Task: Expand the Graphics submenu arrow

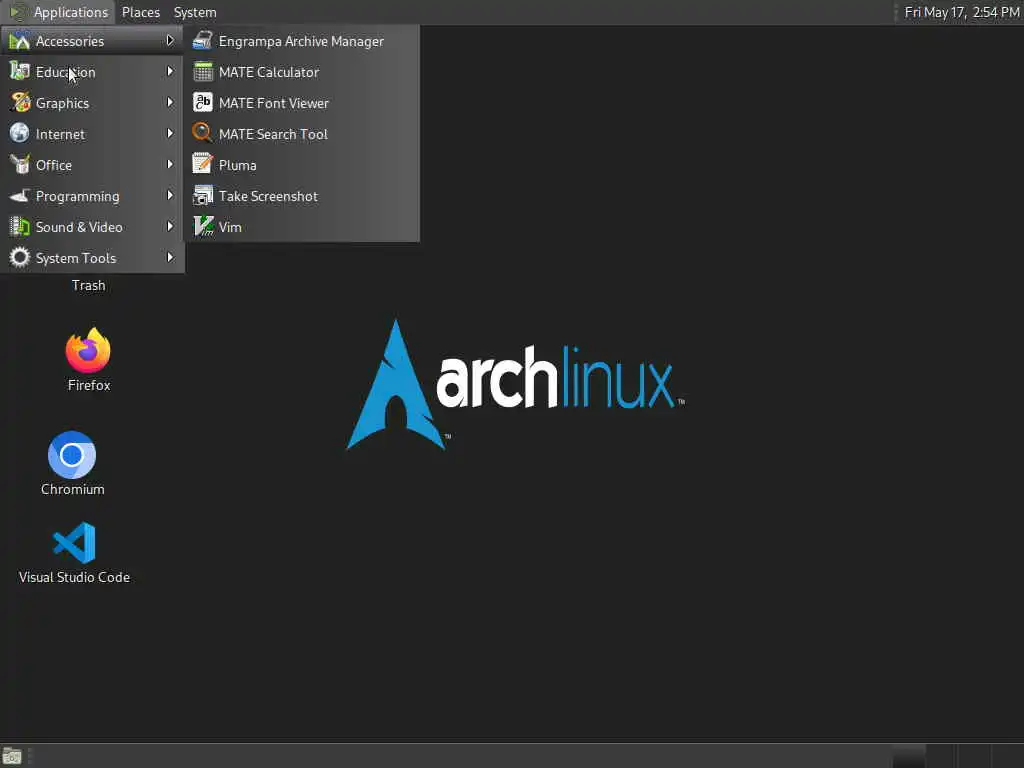Action: coord(170,103)
